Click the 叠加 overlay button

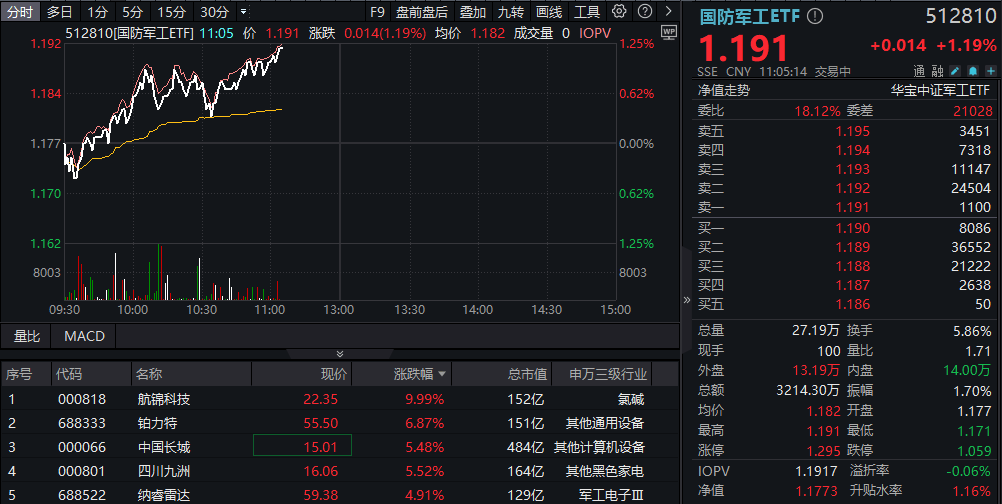[473, 11]
